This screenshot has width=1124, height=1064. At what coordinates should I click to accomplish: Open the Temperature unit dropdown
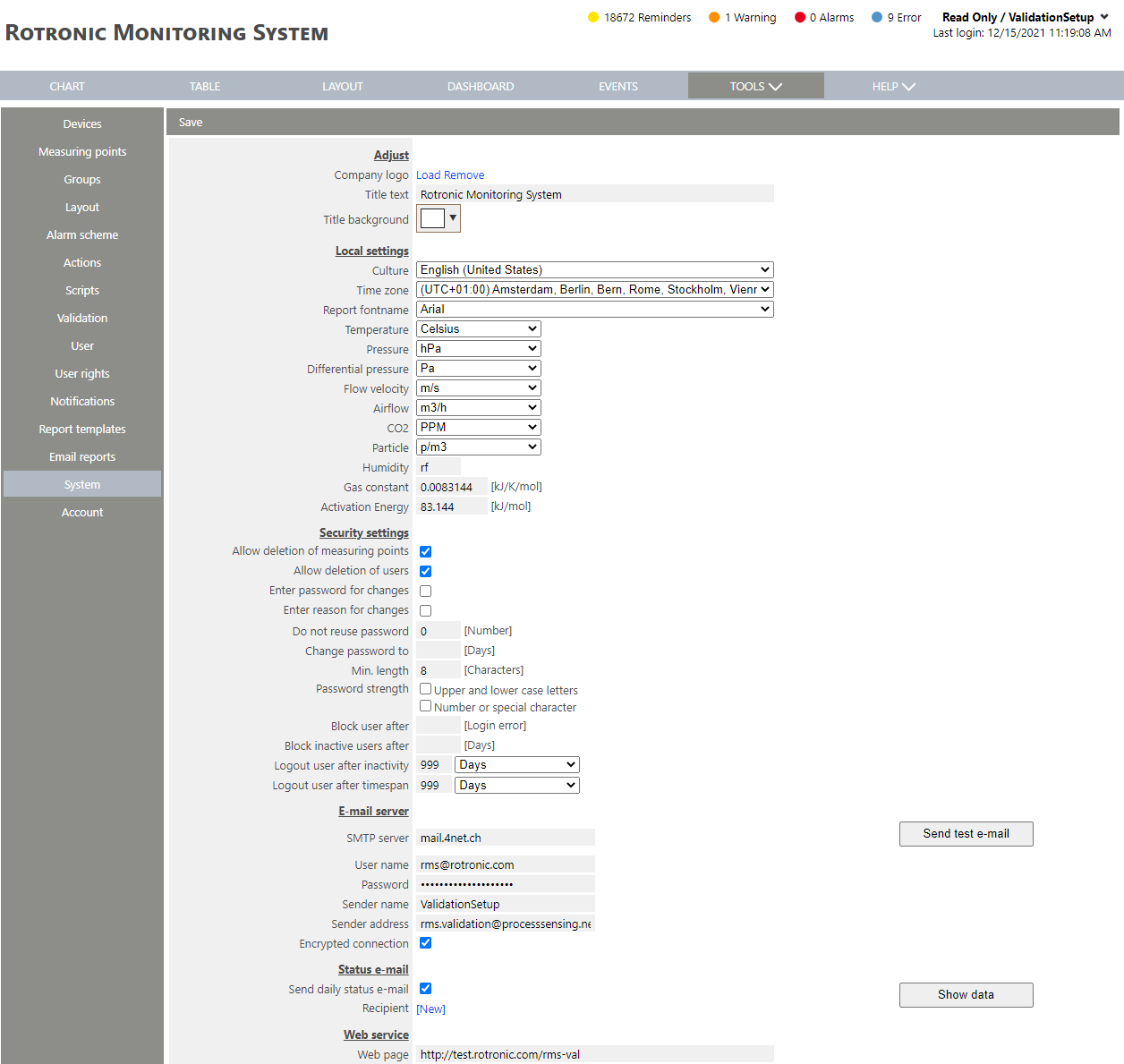coord(479,328)
